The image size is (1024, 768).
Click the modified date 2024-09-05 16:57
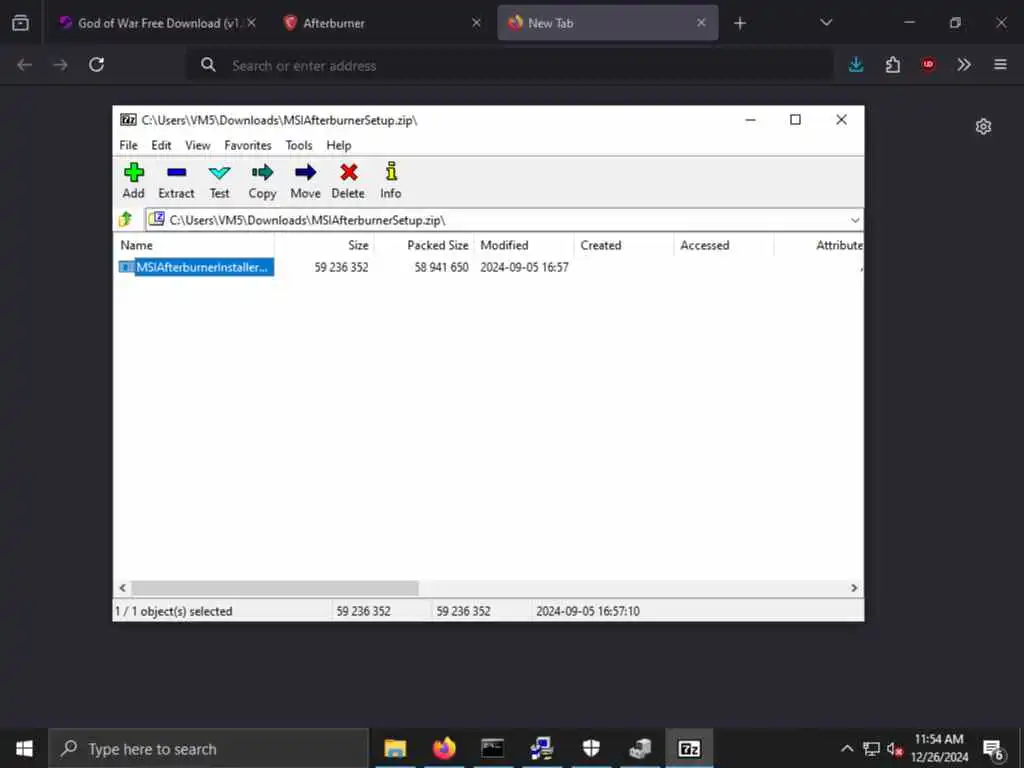pyautogui.click(x=524, y=267)
